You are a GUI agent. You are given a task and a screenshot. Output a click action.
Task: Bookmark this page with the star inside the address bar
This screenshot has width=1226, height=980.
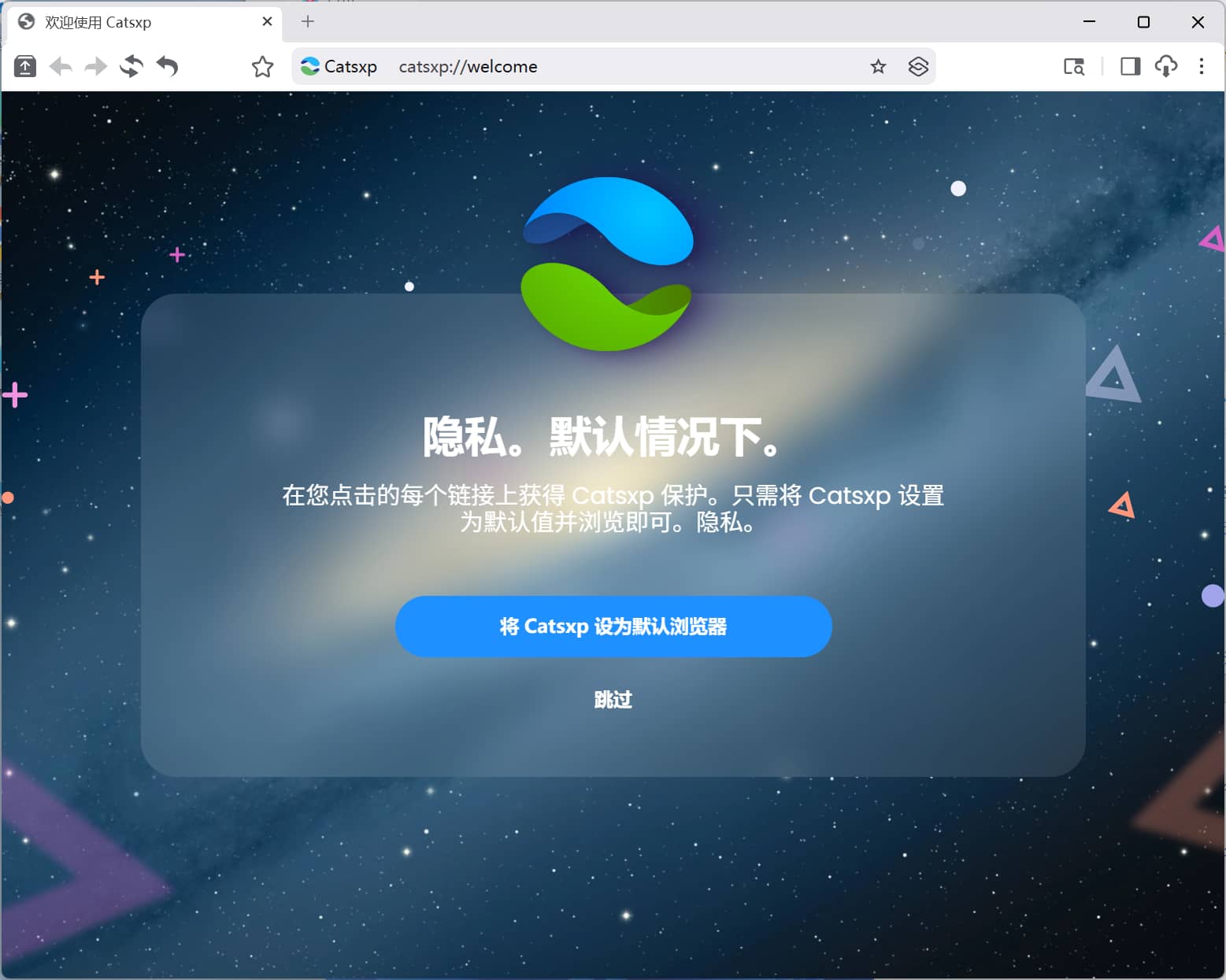(x=879, y=67)
